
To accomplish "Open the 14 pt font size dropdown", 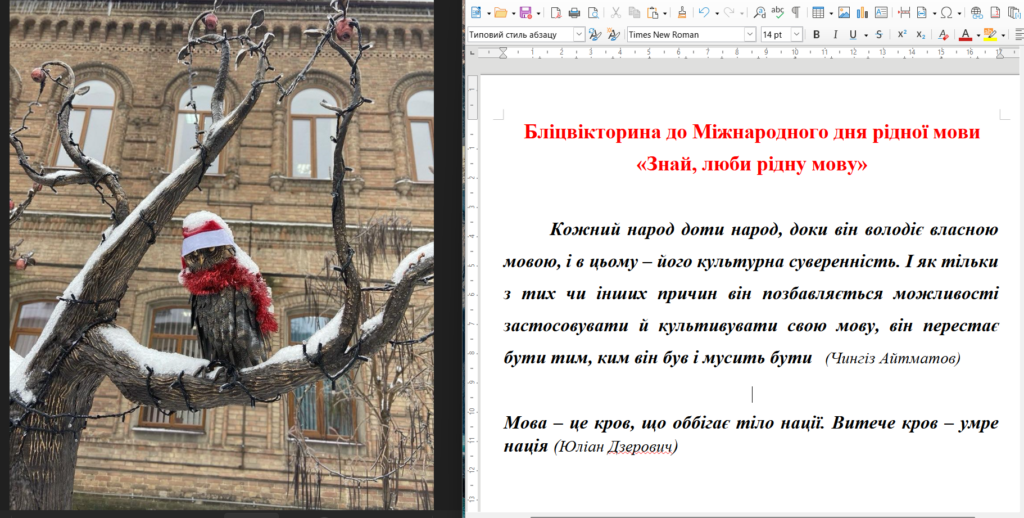I will (x=796, y=34).
